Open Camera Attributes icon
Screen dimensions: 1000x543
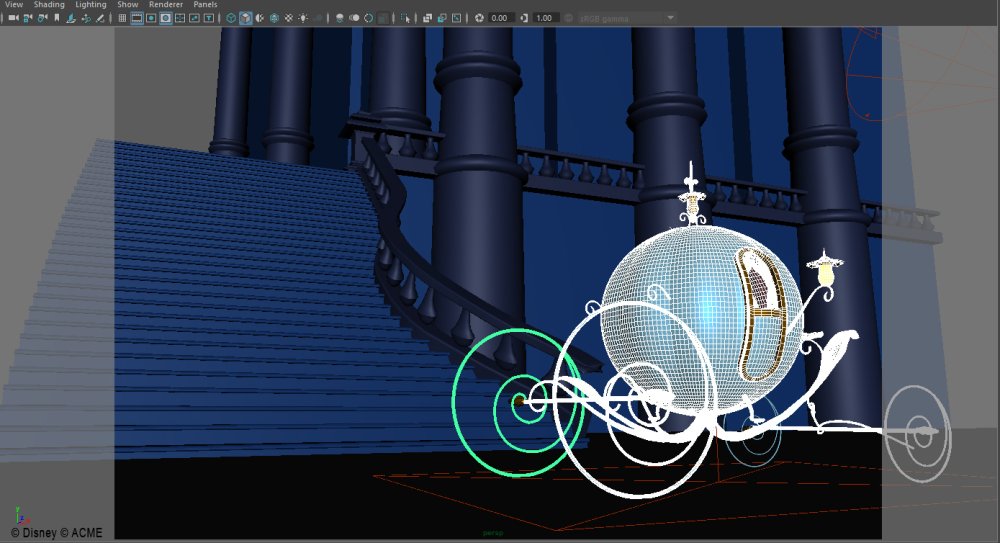(x=42, y=18)
